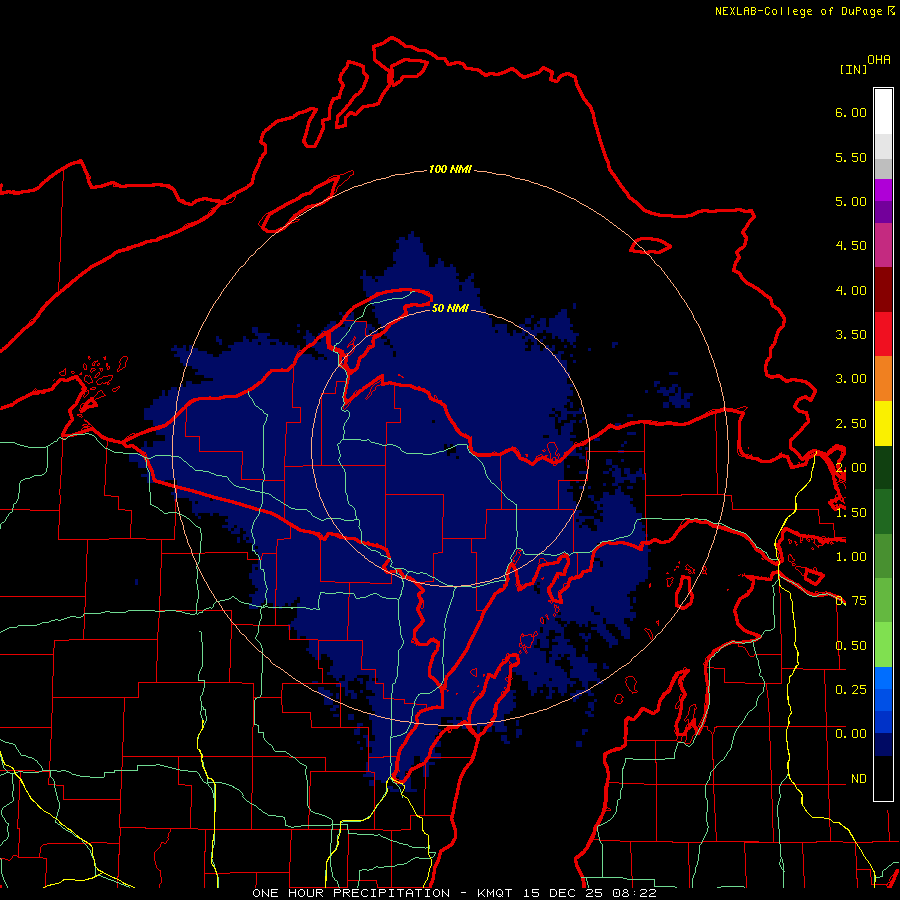Click the 0.75 legend value

(x=851, y=601)
